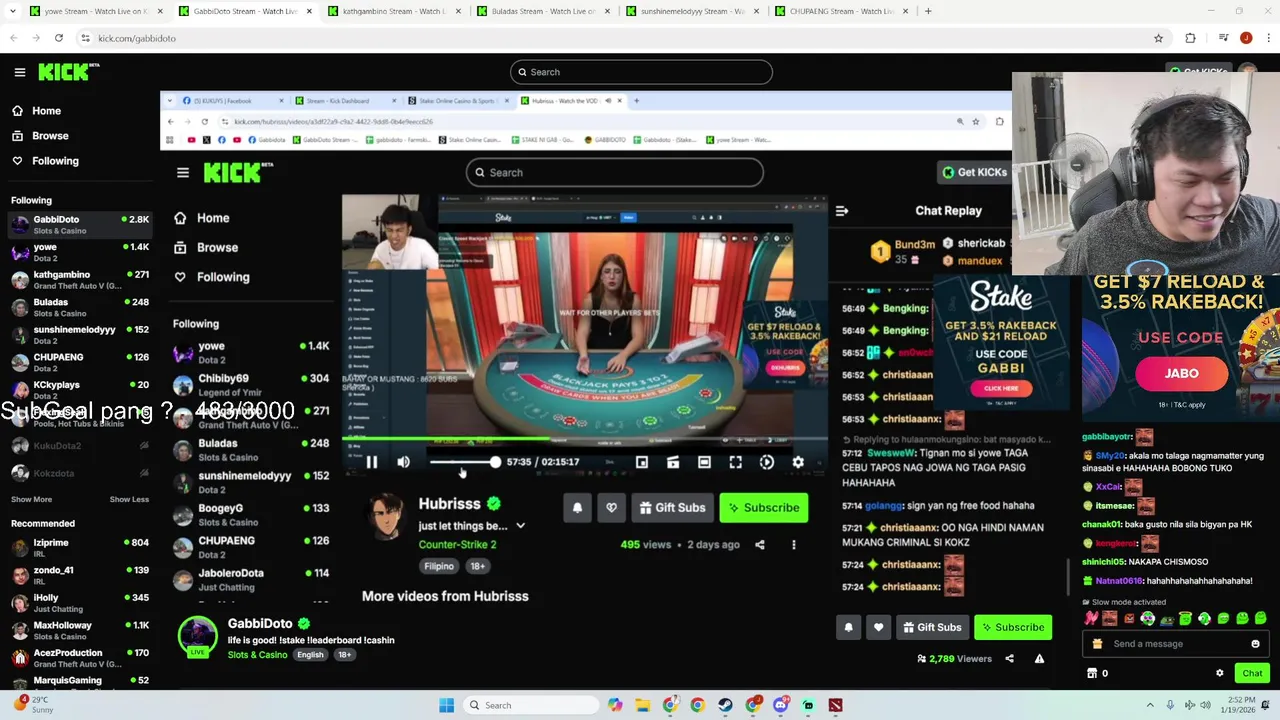Bookmark page with browser star icon
Screen dimensions: 1280x720
tap(1158, 38)
